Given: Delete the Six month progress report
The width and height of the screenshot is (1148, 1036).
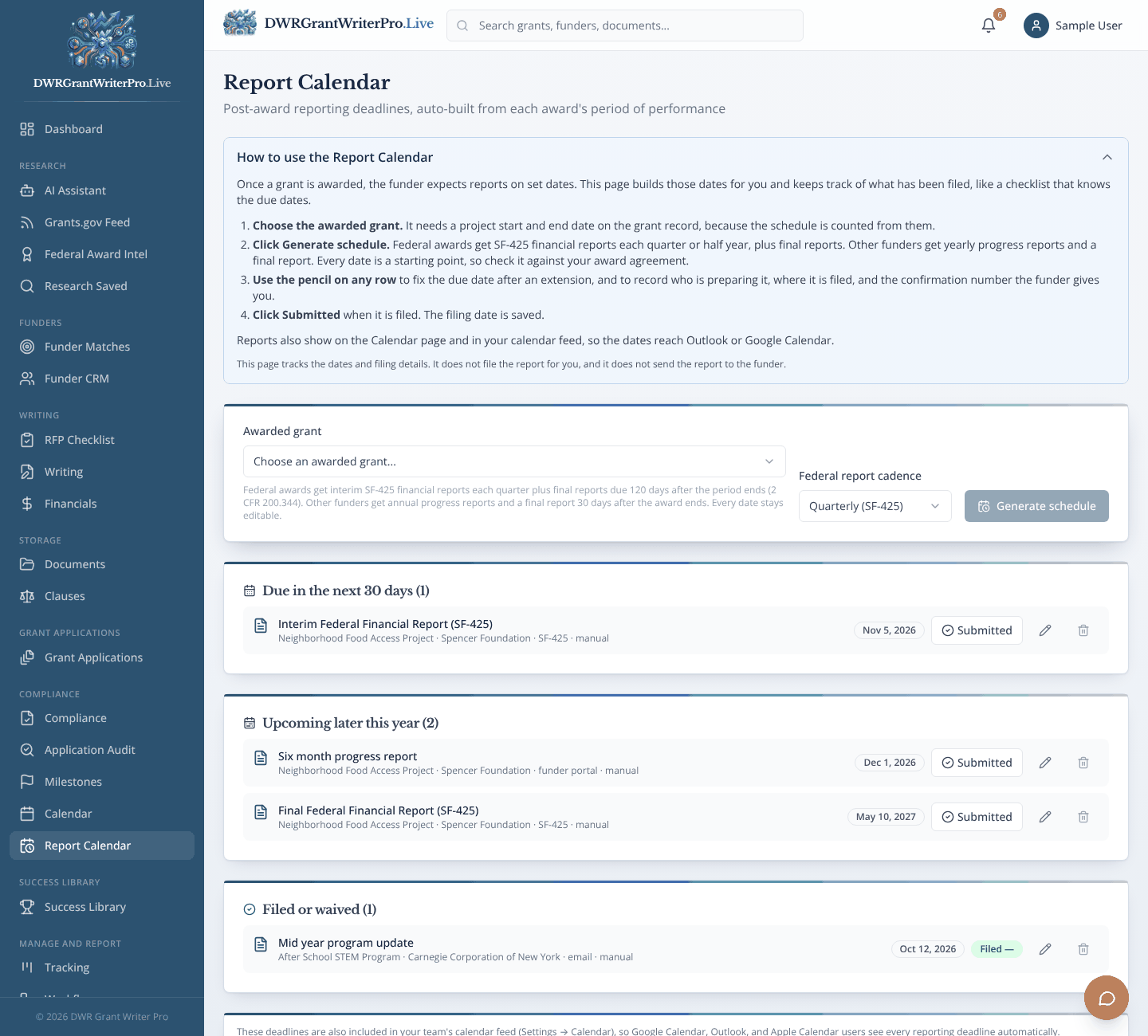Looking at the screenshot, I should pyautogui.click(x=1083, y=763).
